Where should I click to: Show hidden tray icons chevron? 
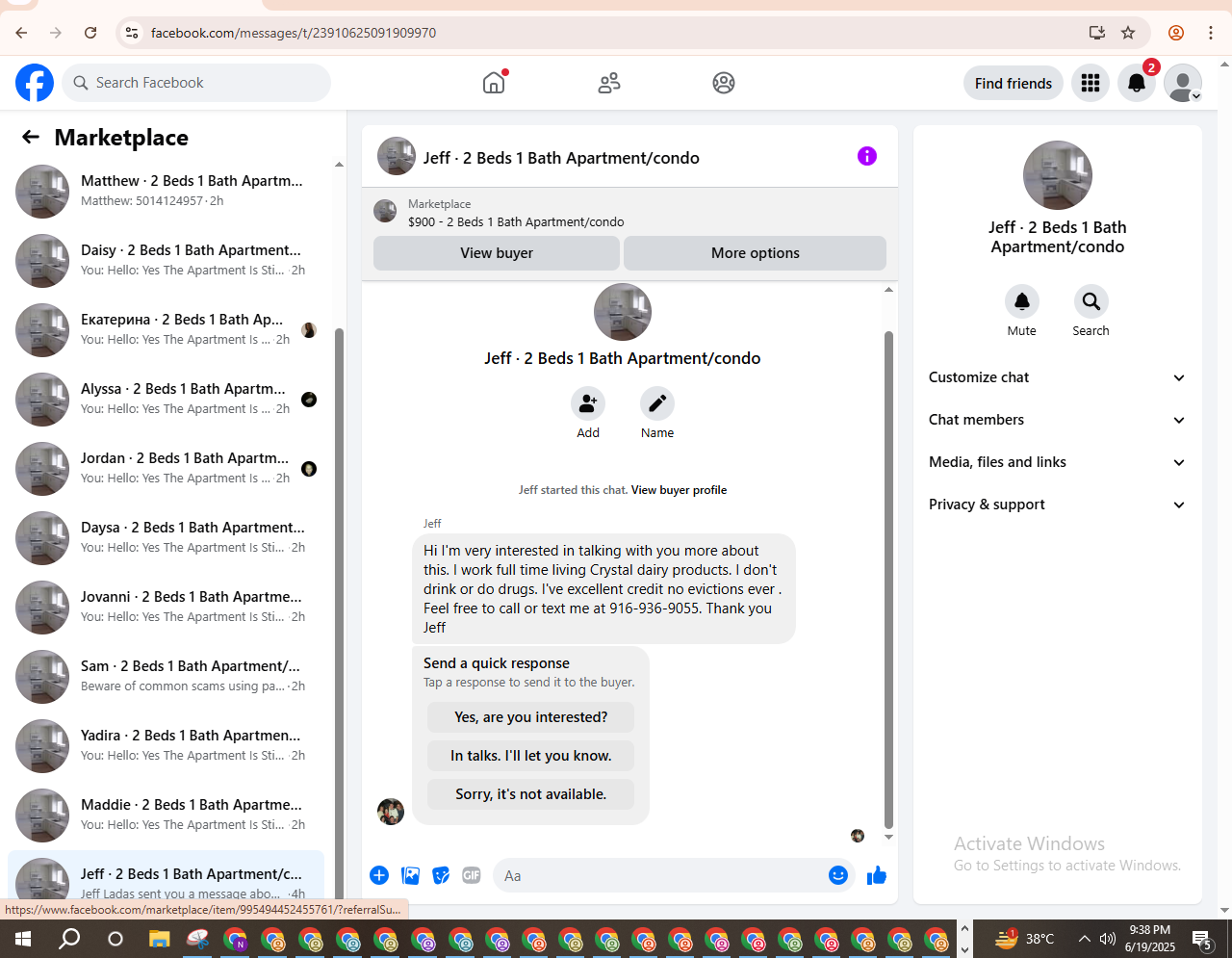1084,939
